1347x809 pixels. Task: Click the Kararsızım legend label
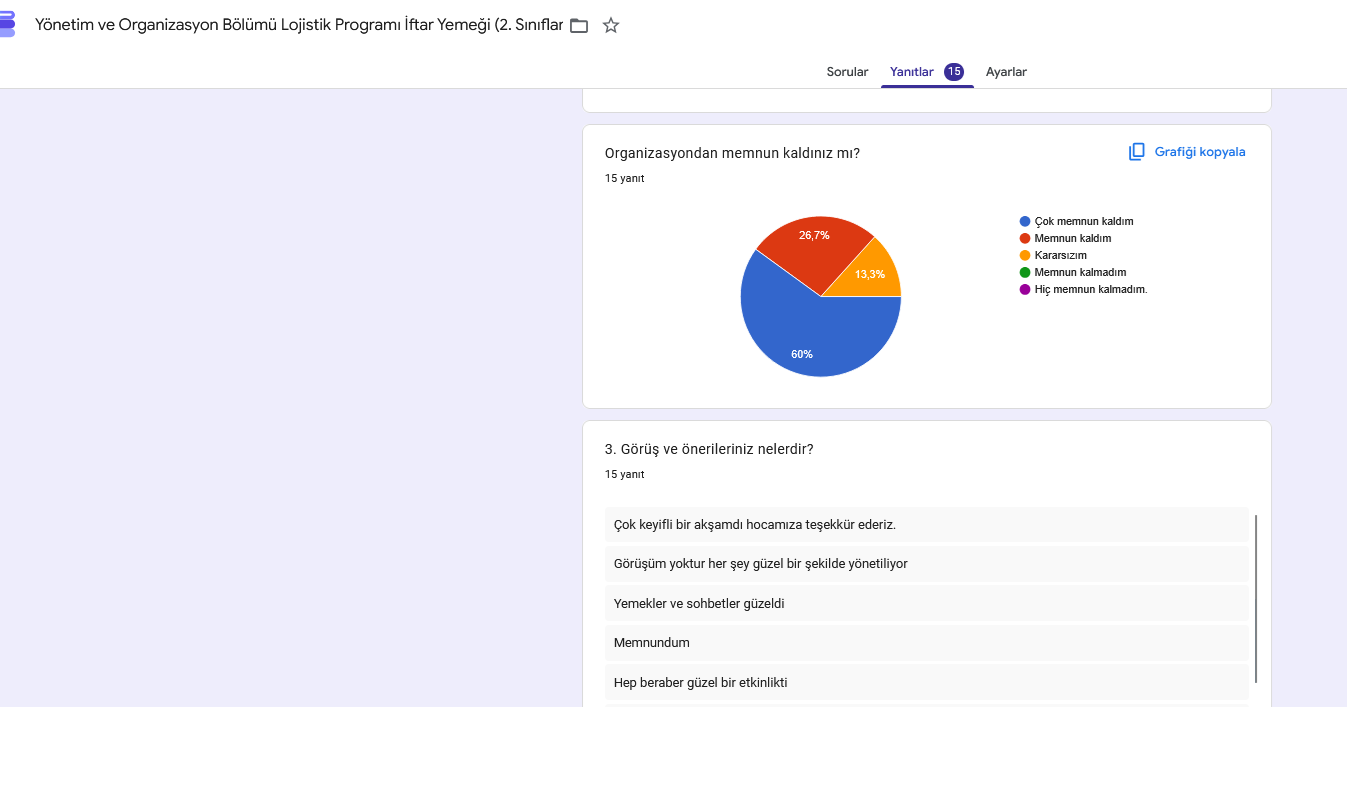click(1061, 255)
